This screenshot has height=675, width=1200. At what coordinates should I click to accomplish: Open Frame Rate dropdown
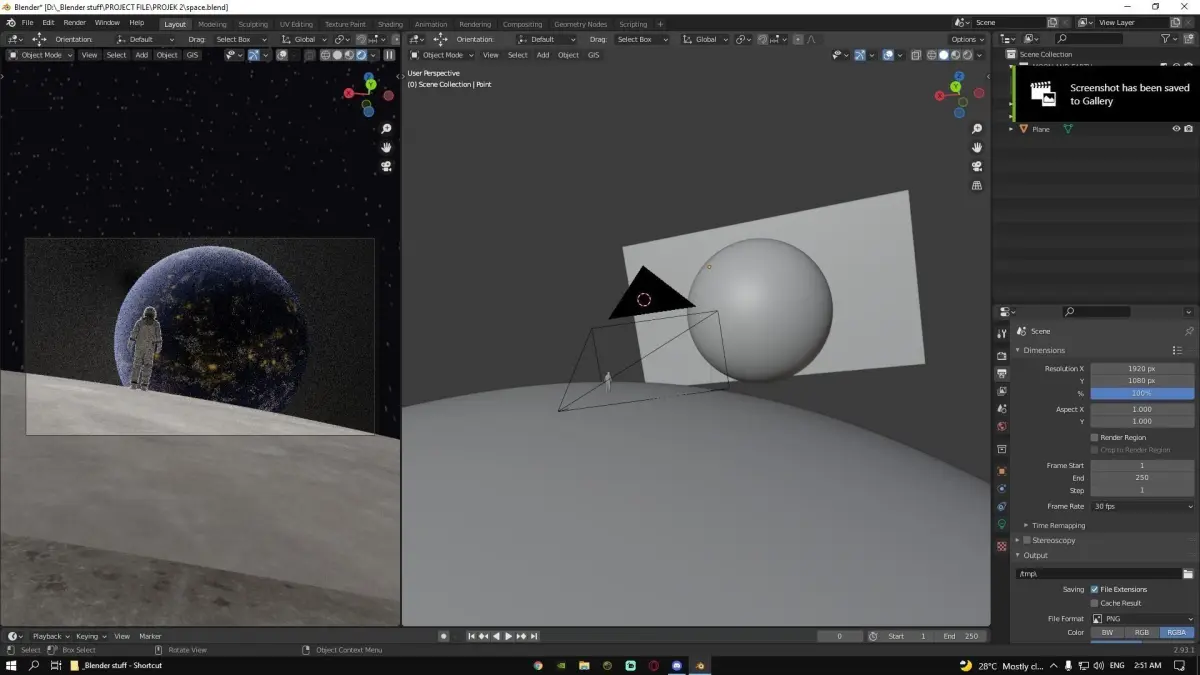tap(1142, 506)
